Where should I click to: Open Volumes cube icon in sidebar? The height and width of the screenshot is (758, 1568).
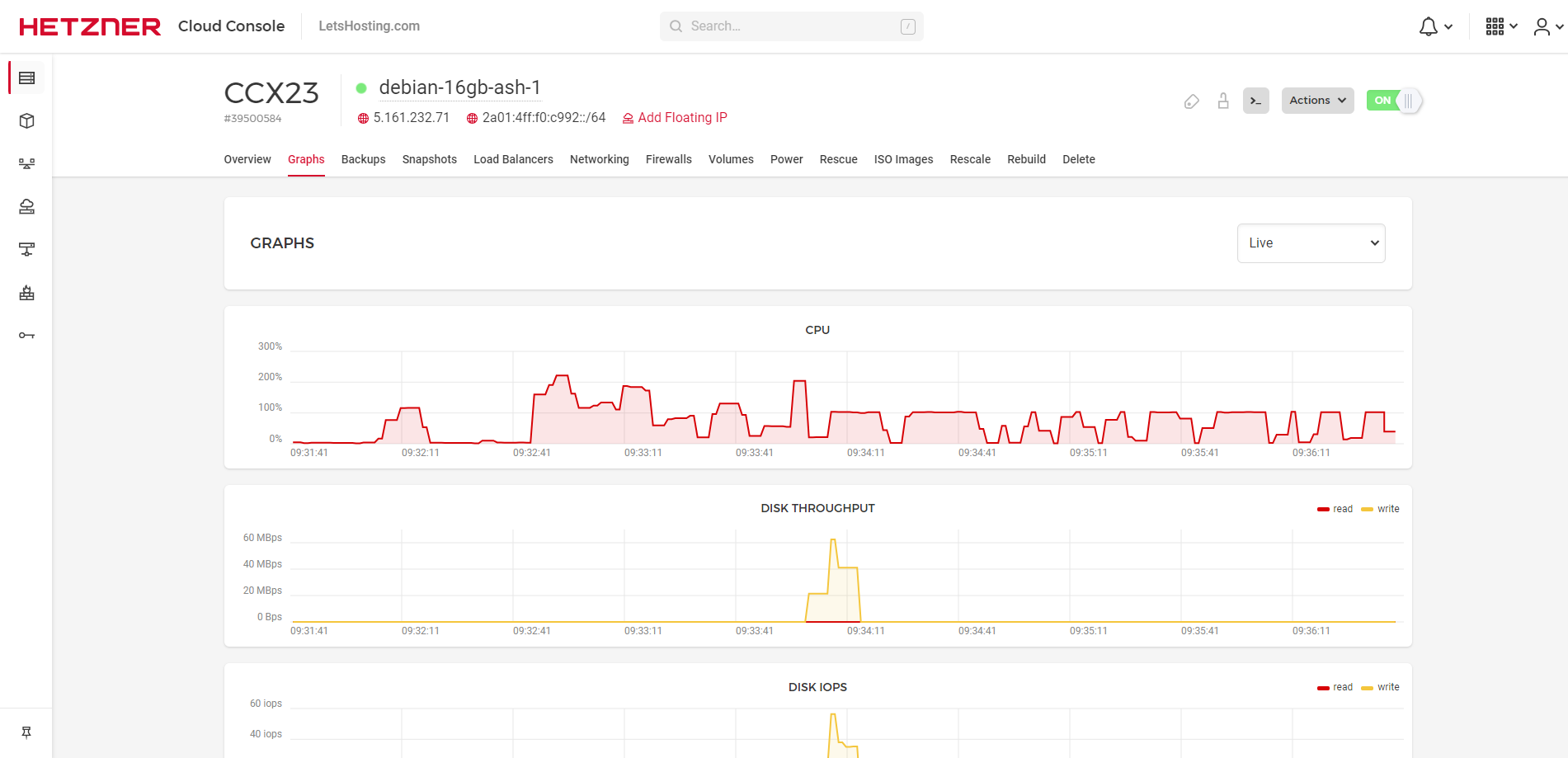pyautogui.click(x=26, y=121)
